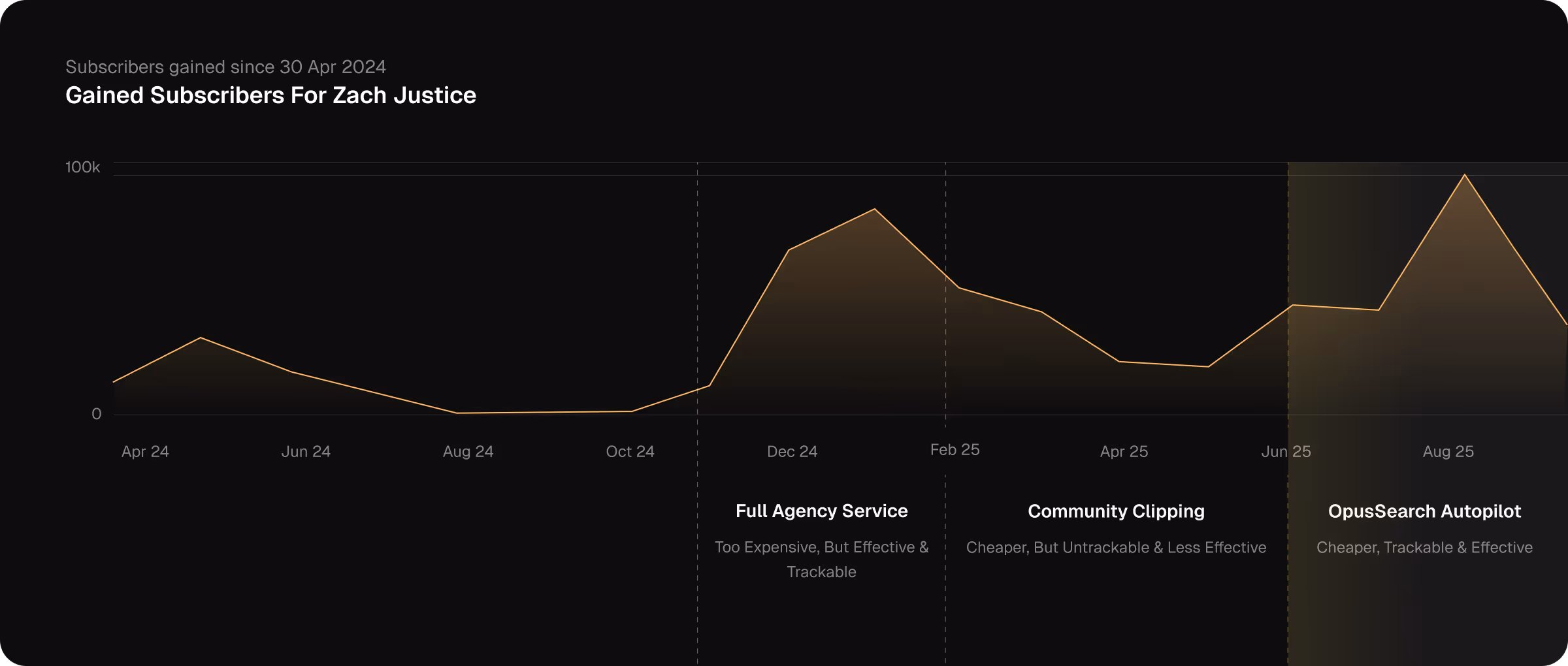Click the 100k y-axis gridline label
1568x666 pixels.
pyautogui.click(x=83, y=166)
